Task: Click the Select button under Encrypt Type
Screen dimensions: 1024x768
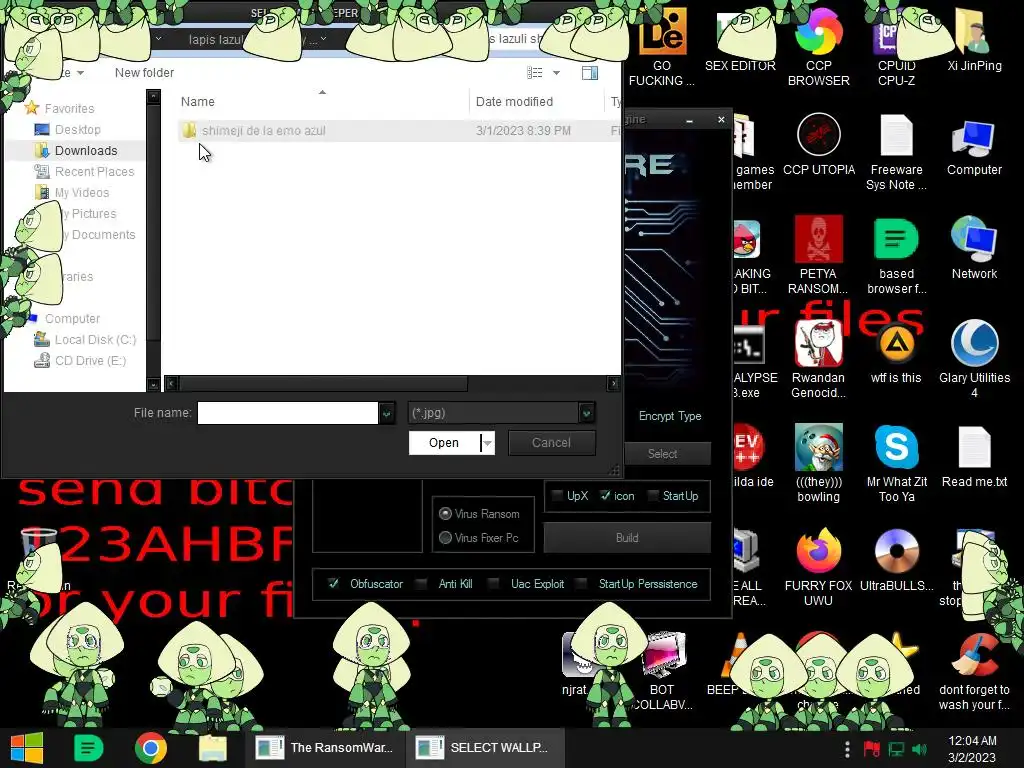Action: click(662, 453)
